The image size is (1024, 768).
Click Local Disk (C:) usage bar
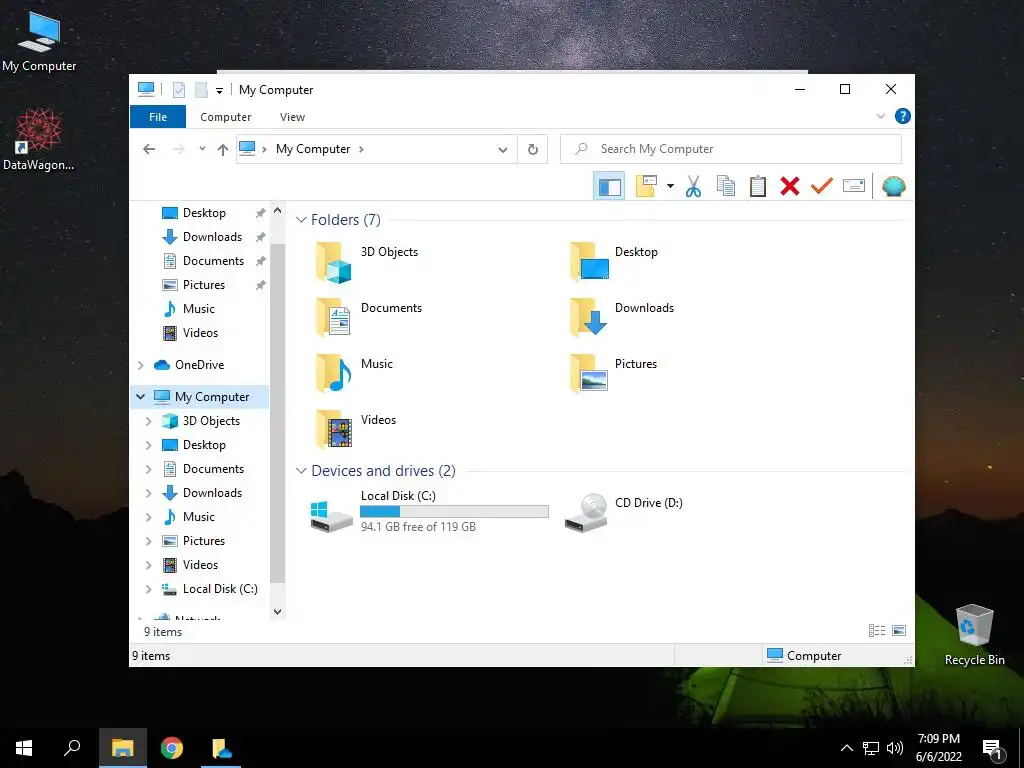click(454, 511)
